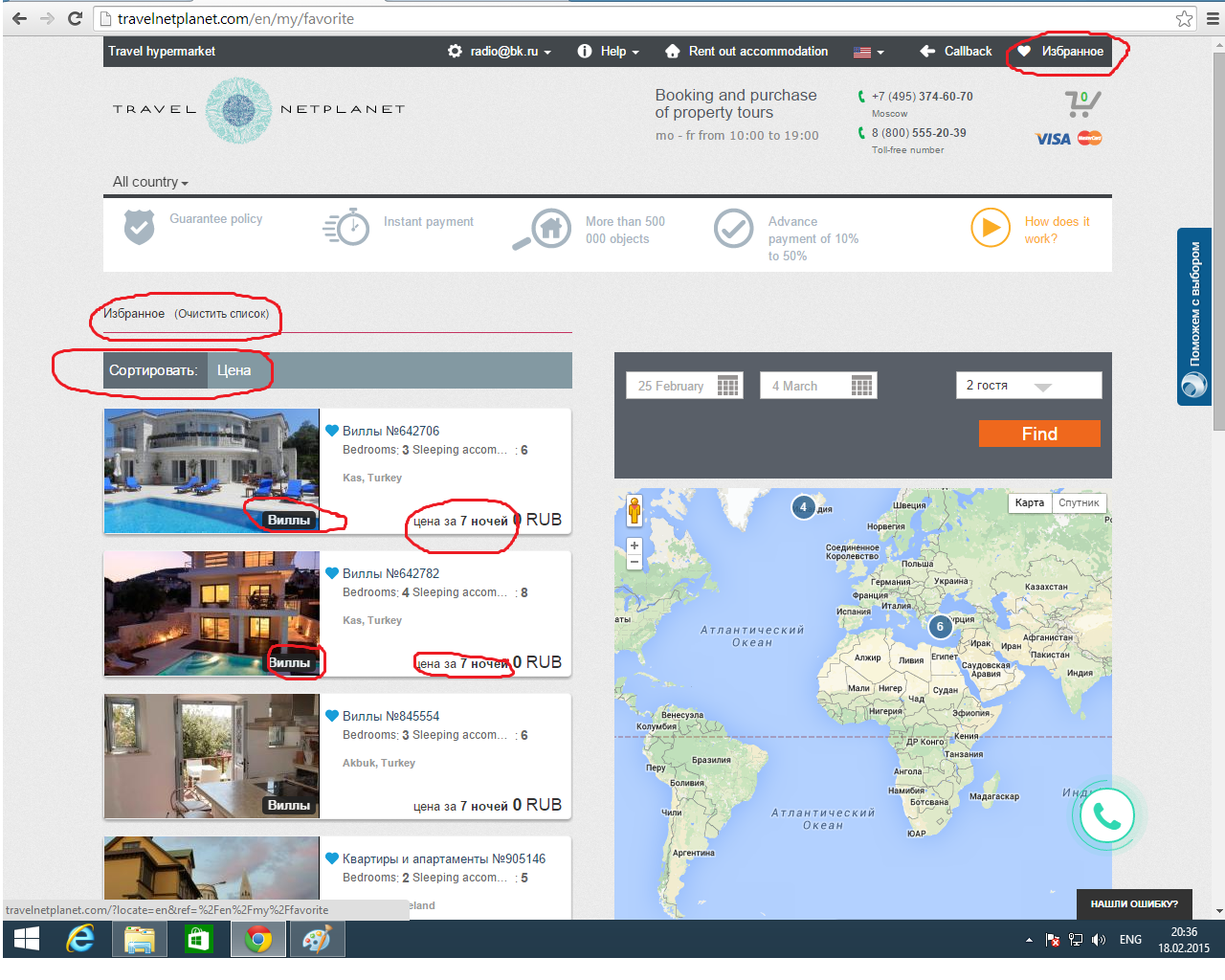Open the check-in date calendar icon

point(728,386)
